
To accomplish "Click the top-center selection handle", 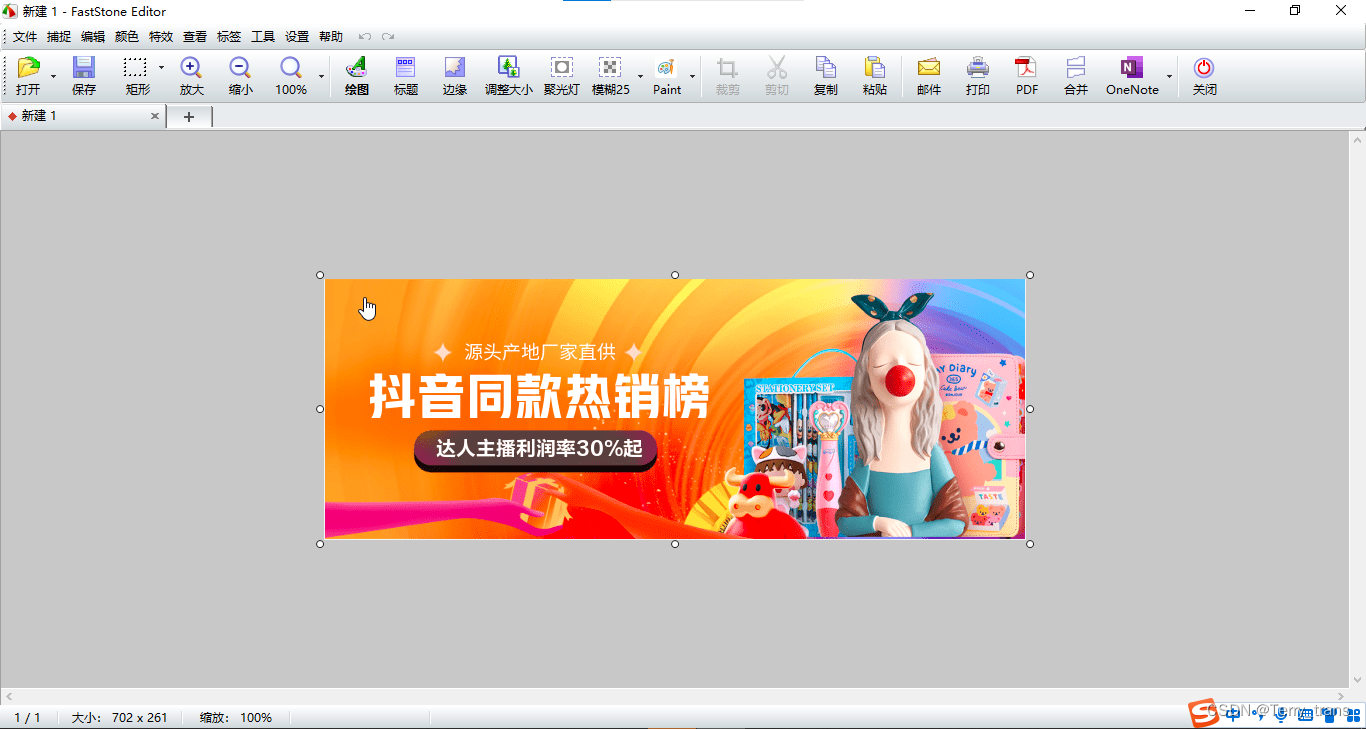I will coord(675,275).
